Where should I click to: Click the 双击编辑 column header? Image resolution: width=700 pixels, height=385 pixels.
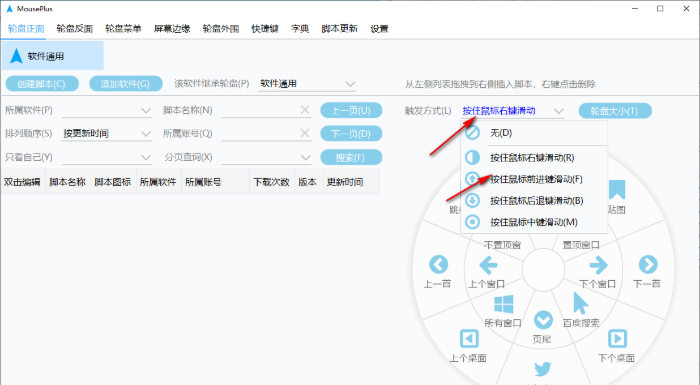tap(23, 182)
